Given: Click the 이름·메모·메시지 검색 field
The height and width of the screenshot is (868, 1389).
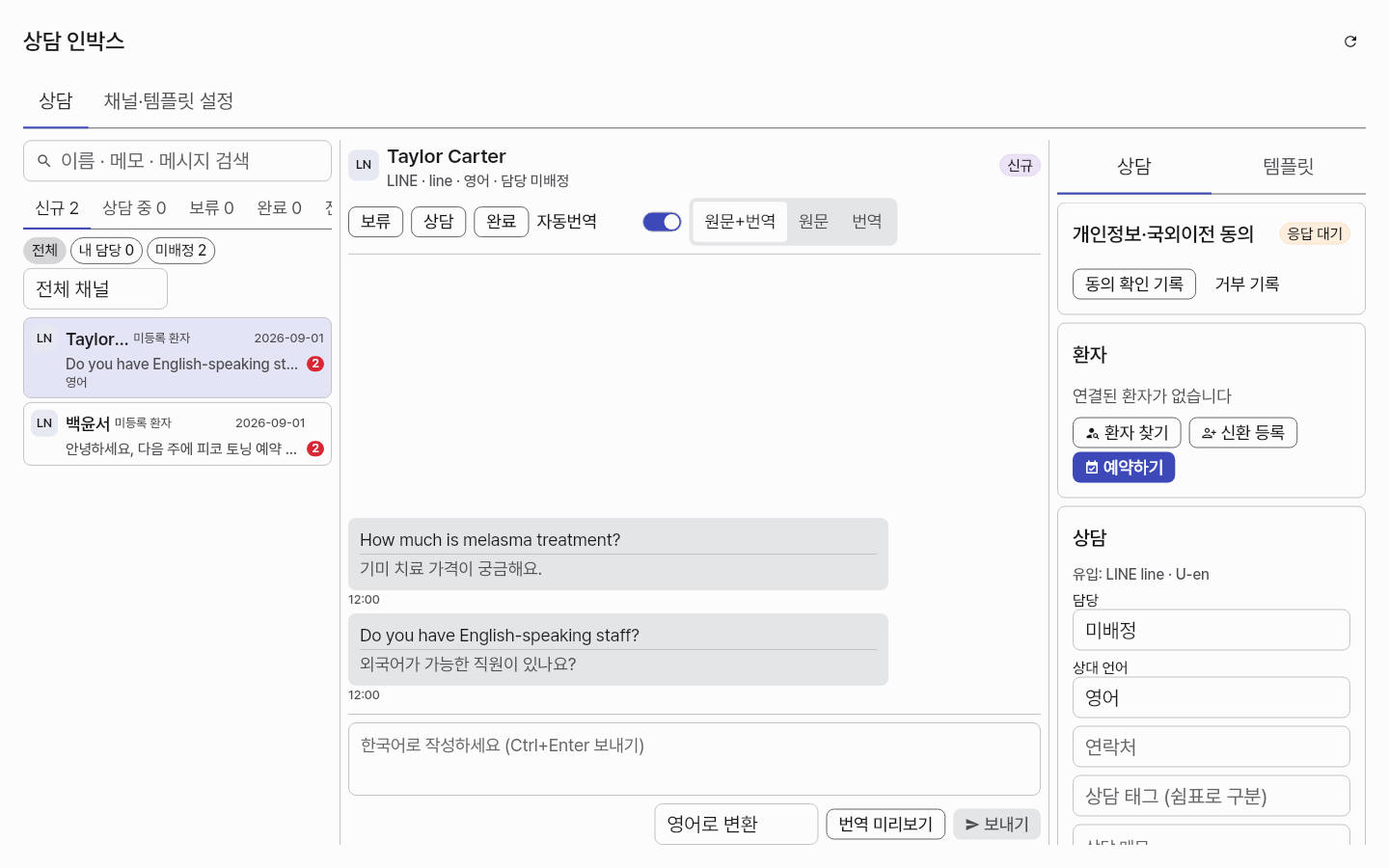Looking at the screenshot, I should tap(177, 161).
